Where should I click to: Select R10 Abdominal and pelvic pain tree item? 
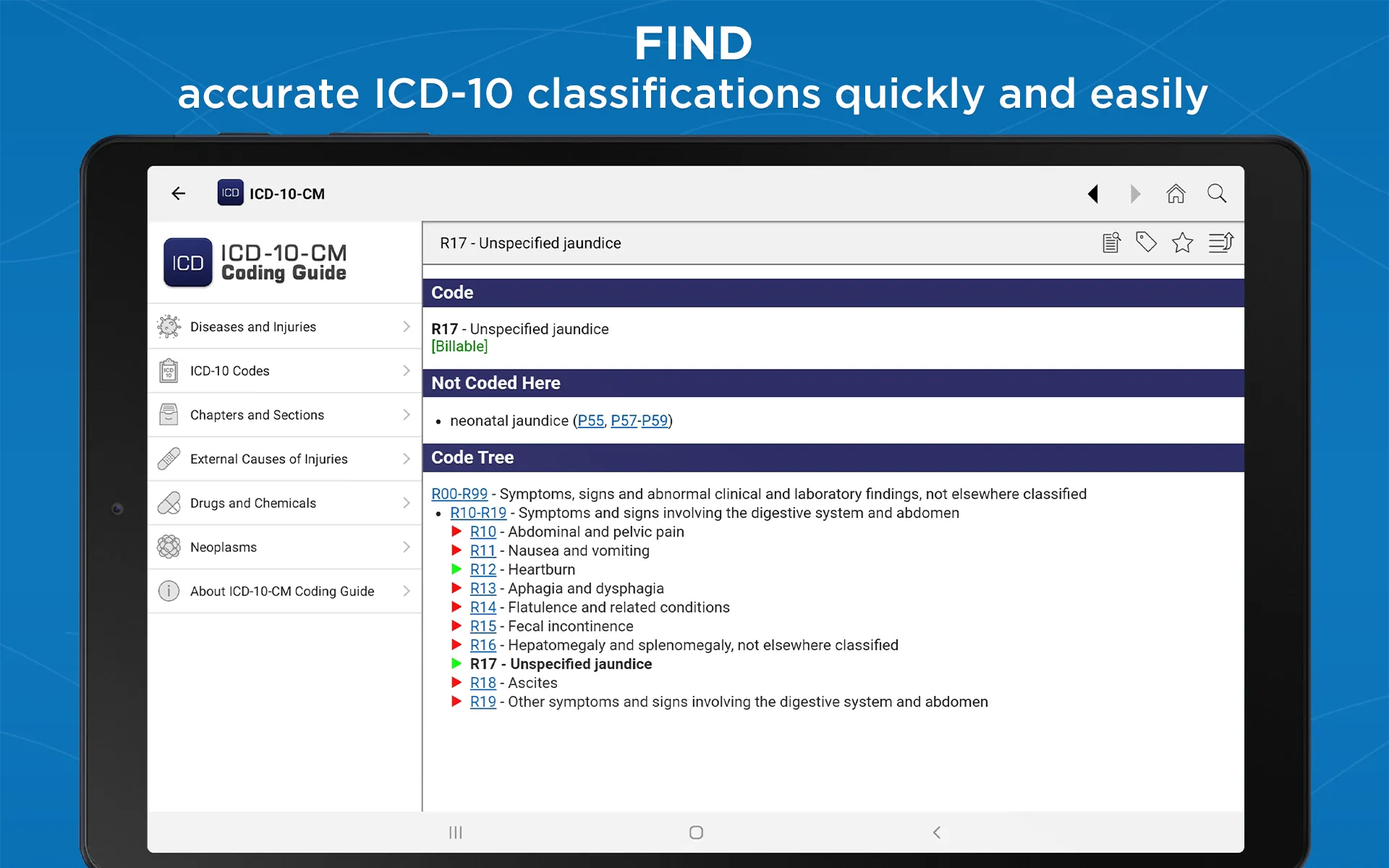482,531
